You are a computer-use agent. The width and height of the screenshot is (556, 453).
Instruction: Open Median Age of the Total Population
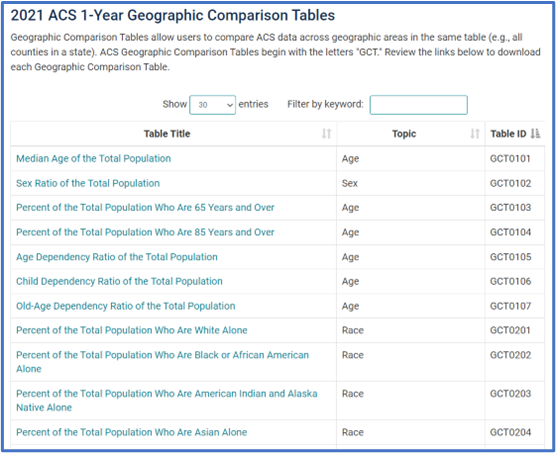click(94, 158)
